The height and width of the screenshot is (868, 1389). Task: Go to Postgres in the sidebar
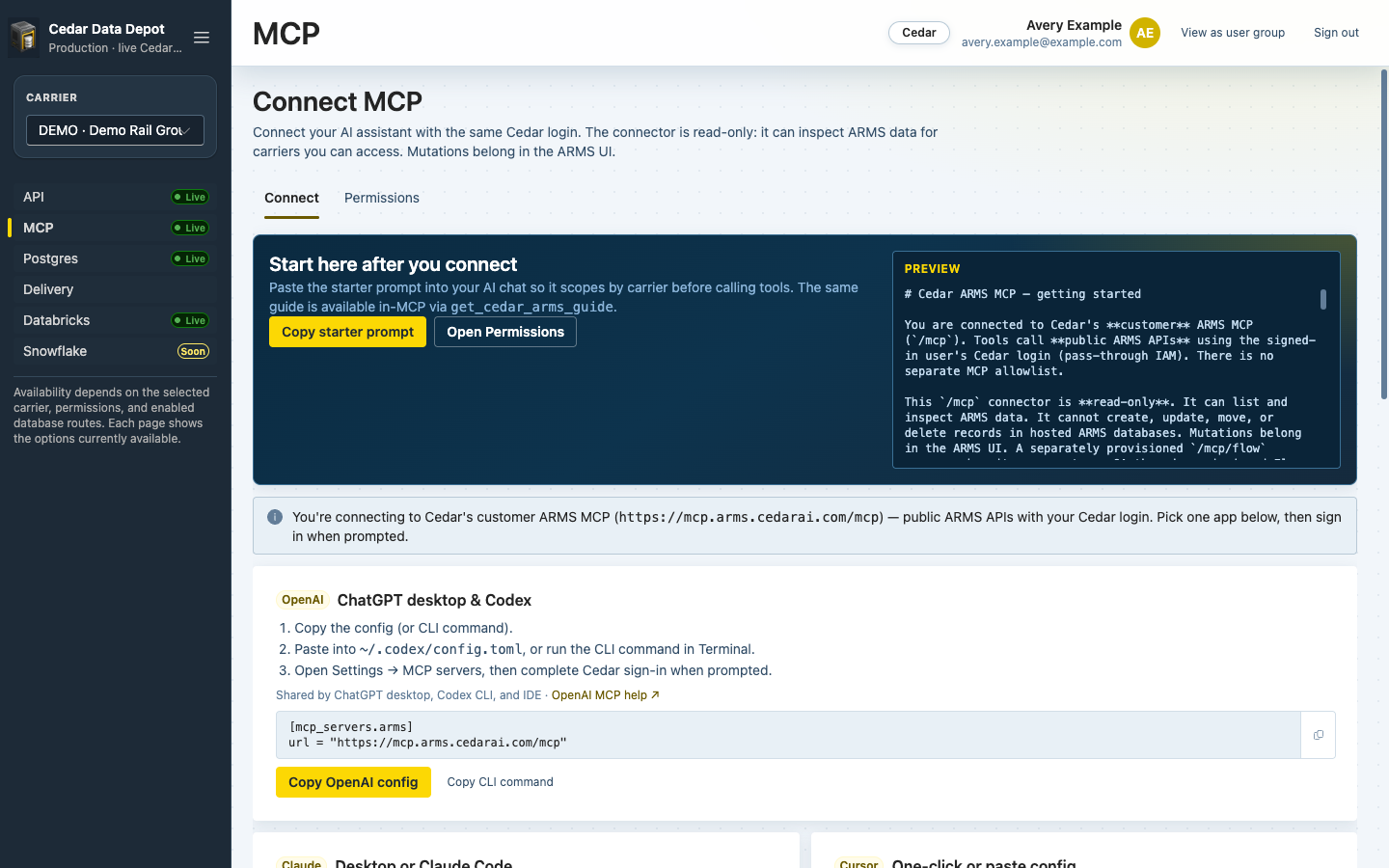tap(116, 258)
